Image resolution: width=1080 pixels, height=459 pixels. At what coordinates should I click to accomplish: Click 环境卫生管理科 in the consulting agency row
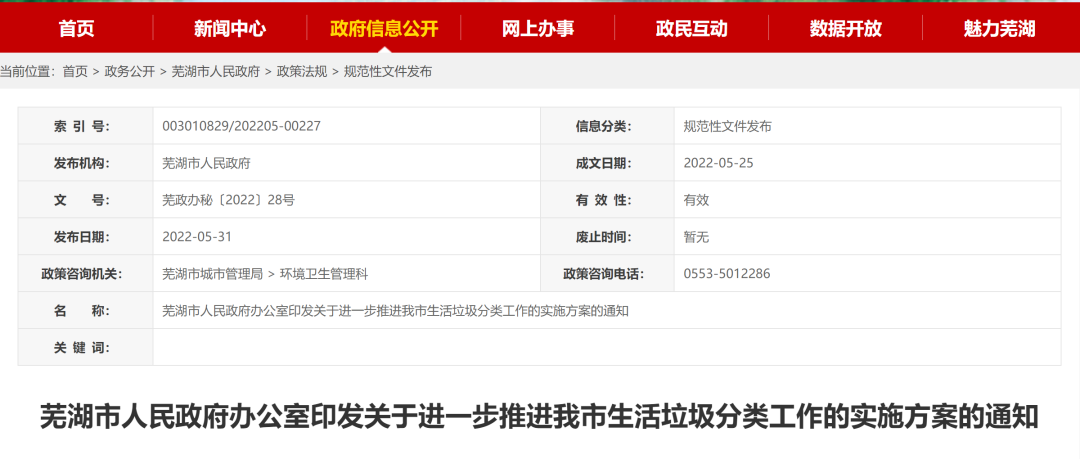click(325, 273)
